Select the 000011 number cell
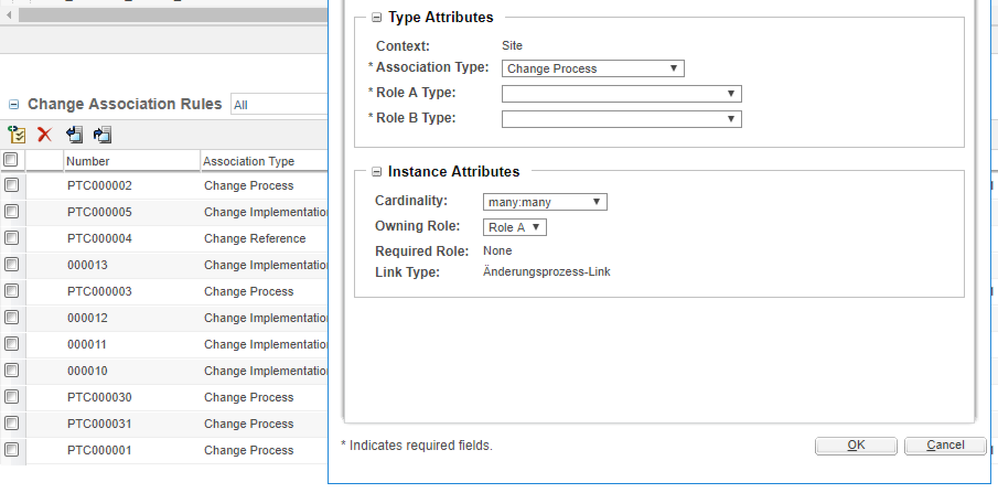Image resolution: width=998 pixels, height=503 pixels. tap(87, 344)
